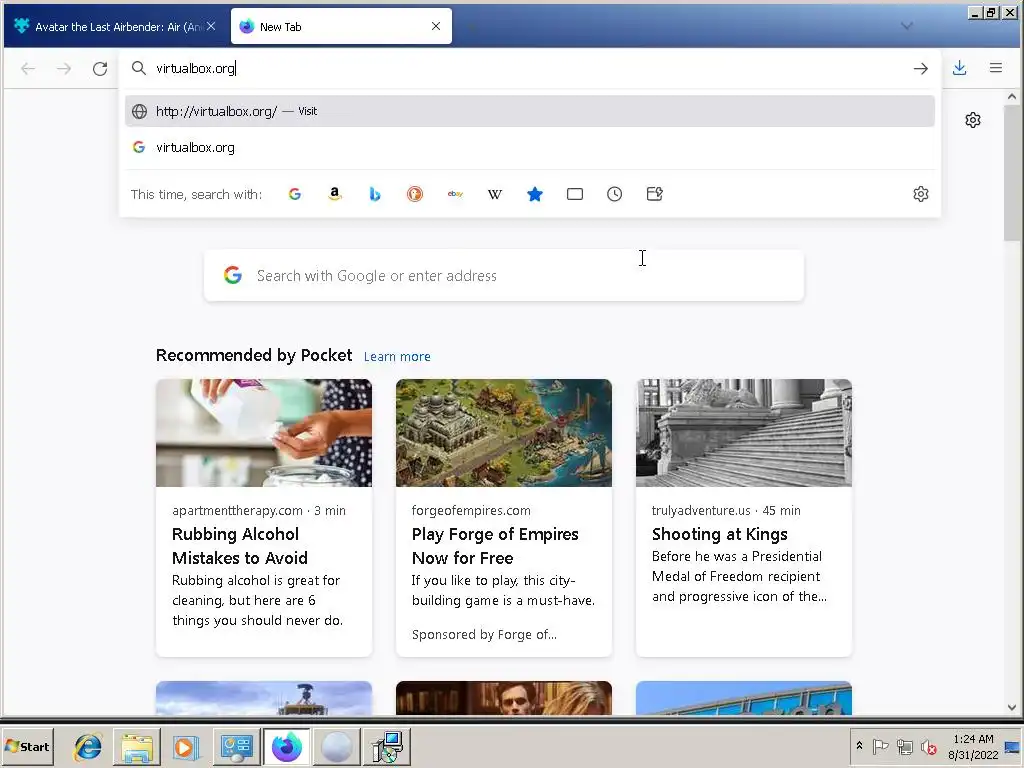This screenshot has height=768, width=1024.
Task: Go forward one page
Action: (x=64, y=69)
